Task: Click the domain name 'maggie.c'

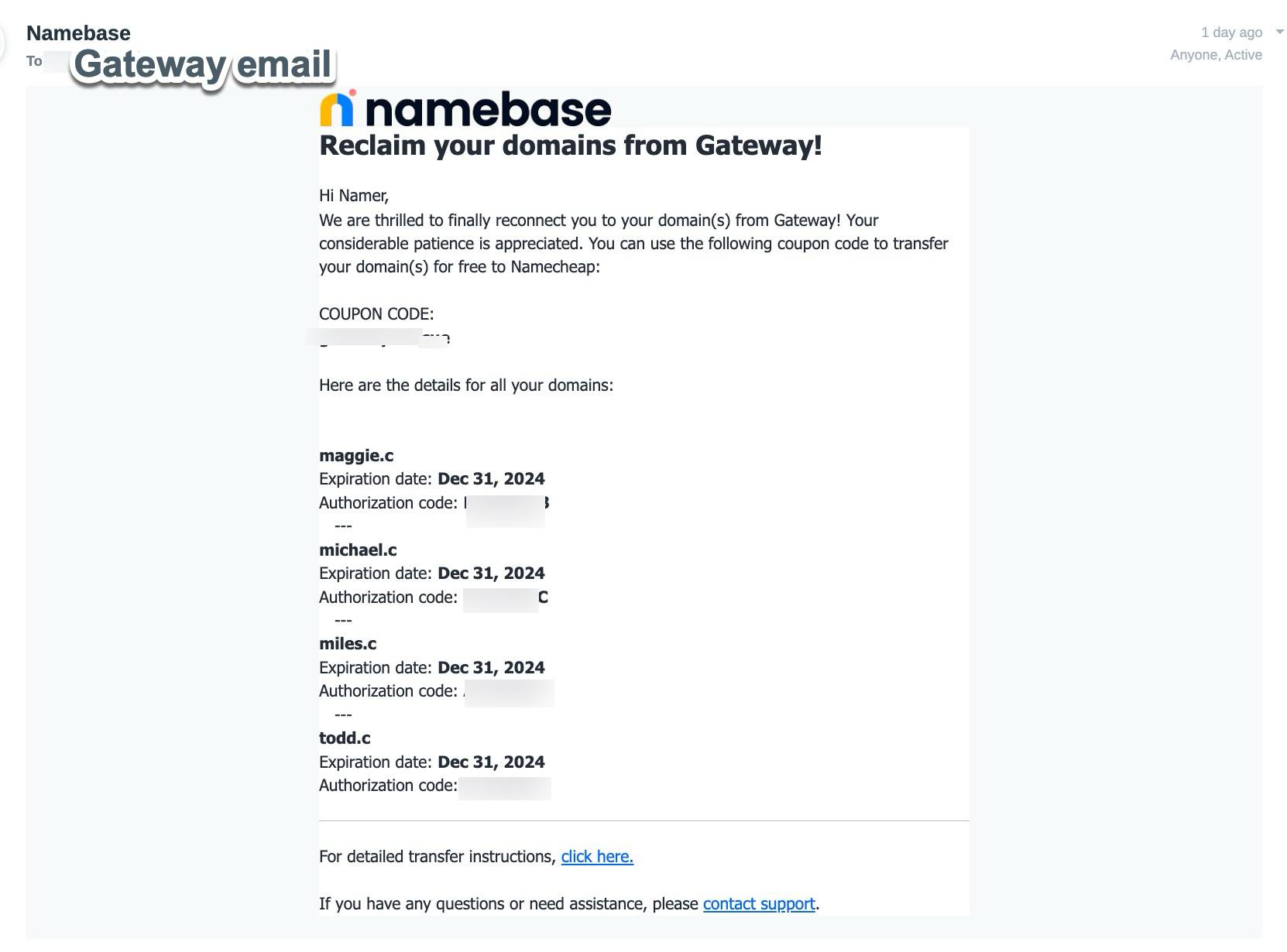Action: pyautogui.click(x=356, y=455)
